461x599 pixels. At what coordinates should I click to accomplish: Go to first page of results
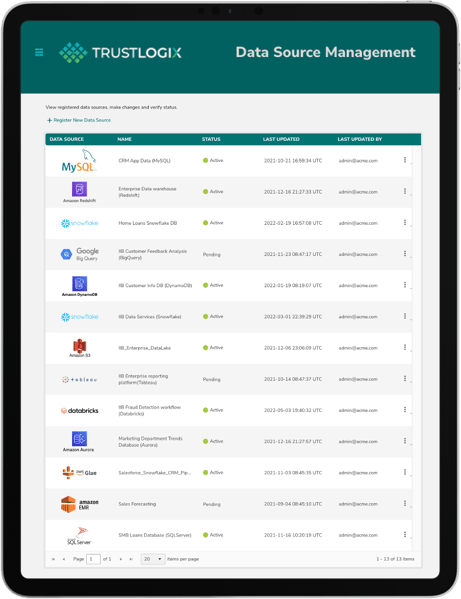coord(53,559)
